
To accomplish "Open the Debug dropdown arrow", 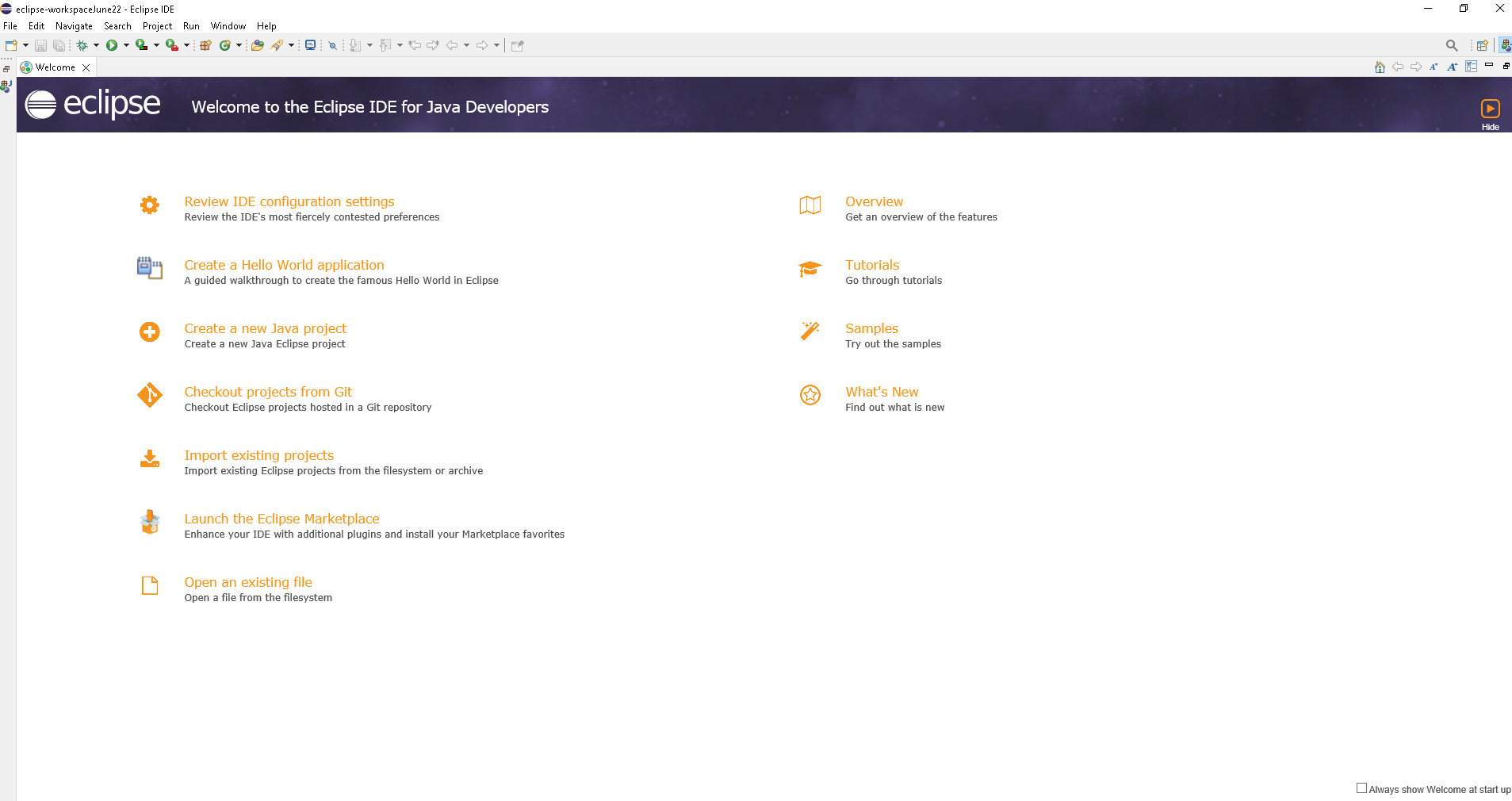I will [96, 45].
